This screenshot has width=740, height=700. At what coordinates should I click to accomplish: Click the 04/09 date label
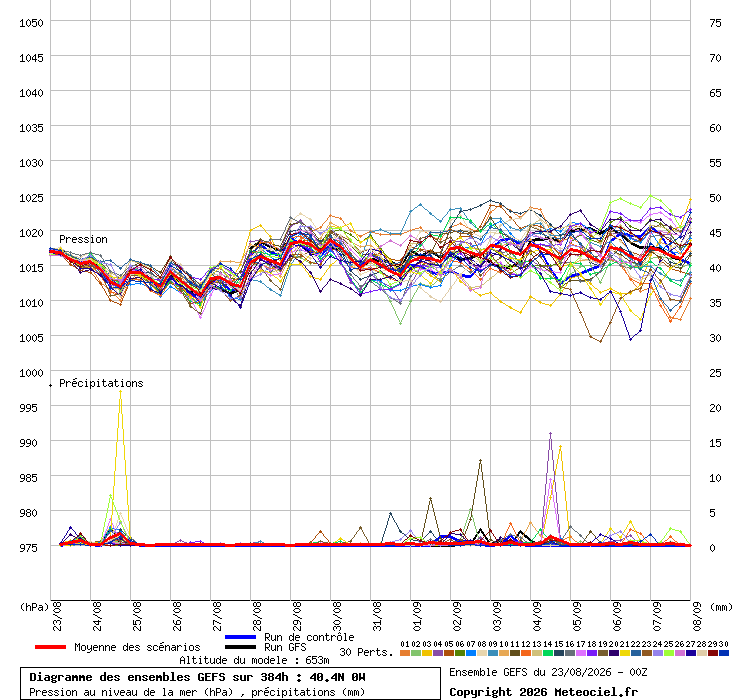point(537,616)
